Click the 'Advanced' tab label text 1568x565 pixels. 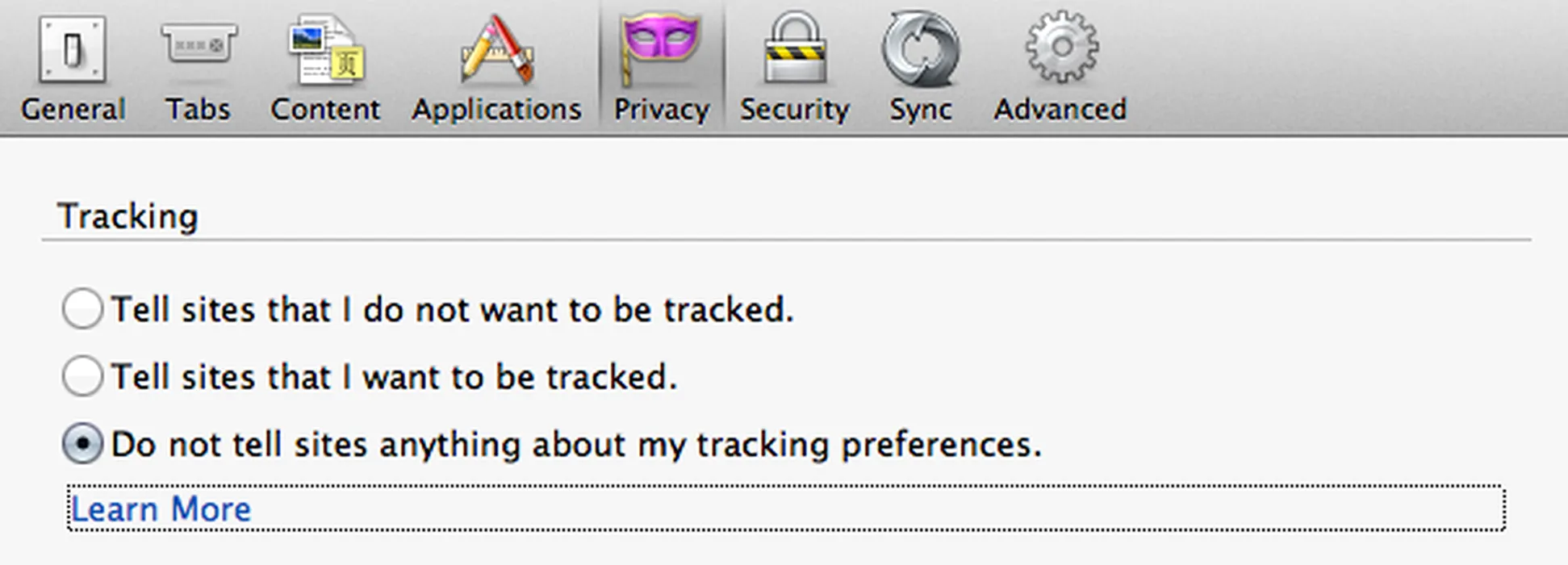[1060, 109]
